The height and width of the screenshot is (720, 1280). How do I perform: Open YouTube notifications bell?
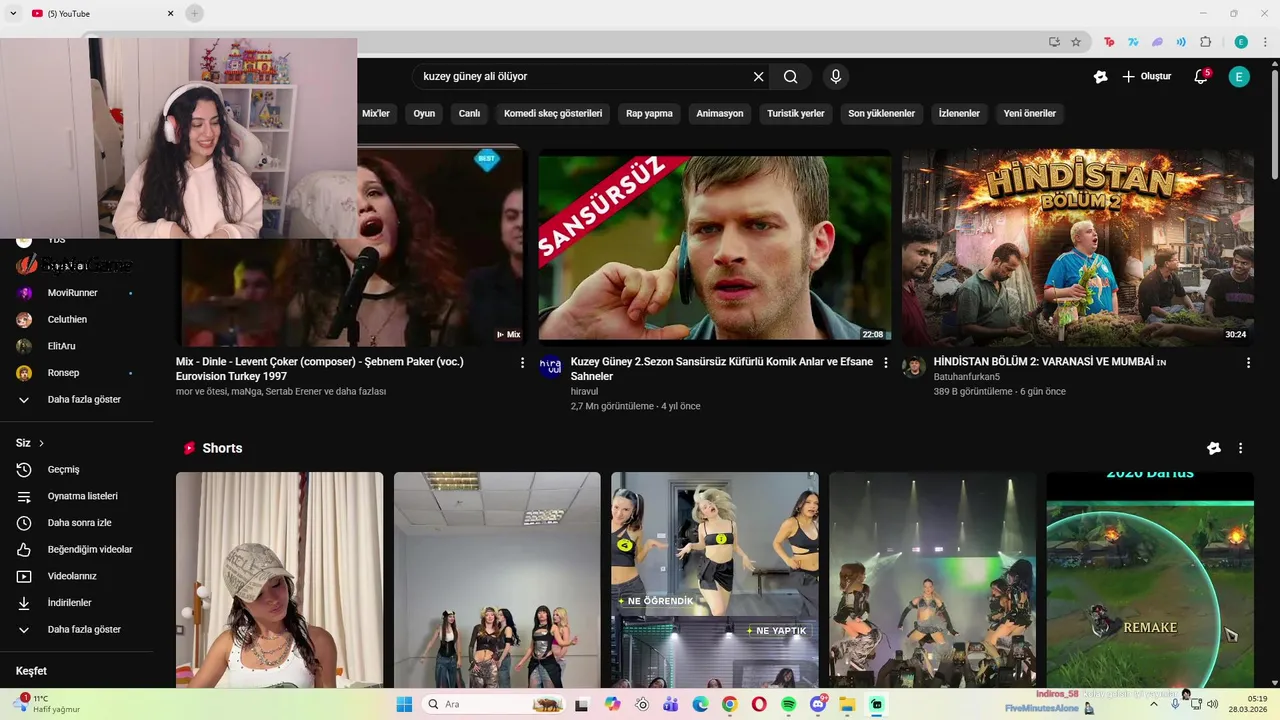[1201, 77]
